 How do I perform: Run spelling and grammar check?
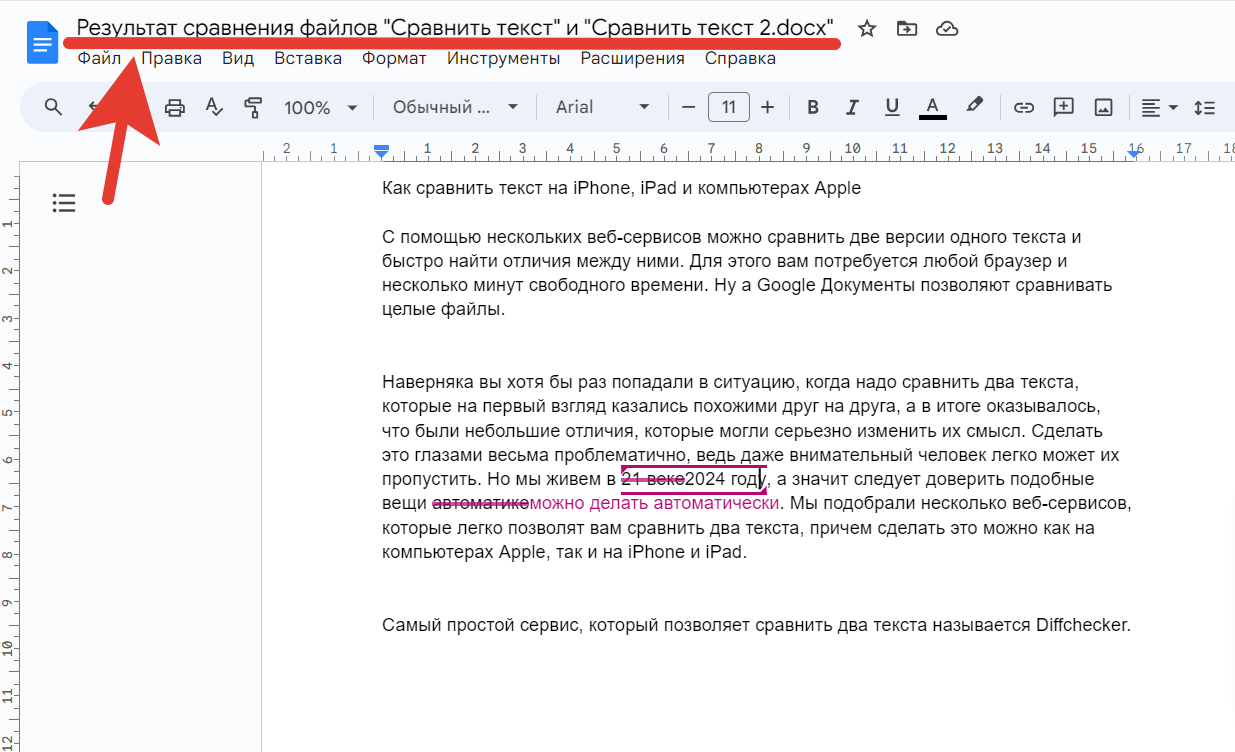coord(214,107)
